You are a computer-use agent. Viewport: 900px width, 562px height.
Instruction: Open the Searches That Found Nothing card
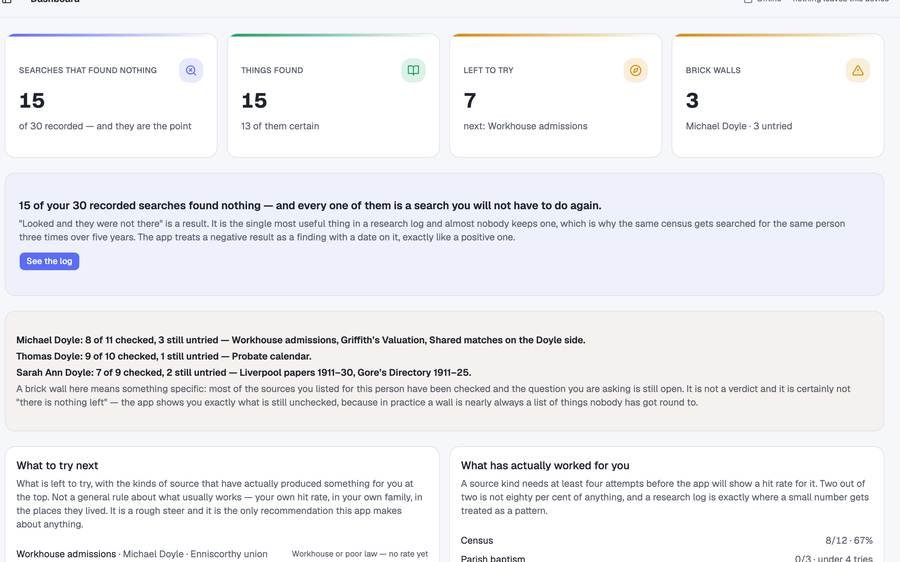click(111, 95)
